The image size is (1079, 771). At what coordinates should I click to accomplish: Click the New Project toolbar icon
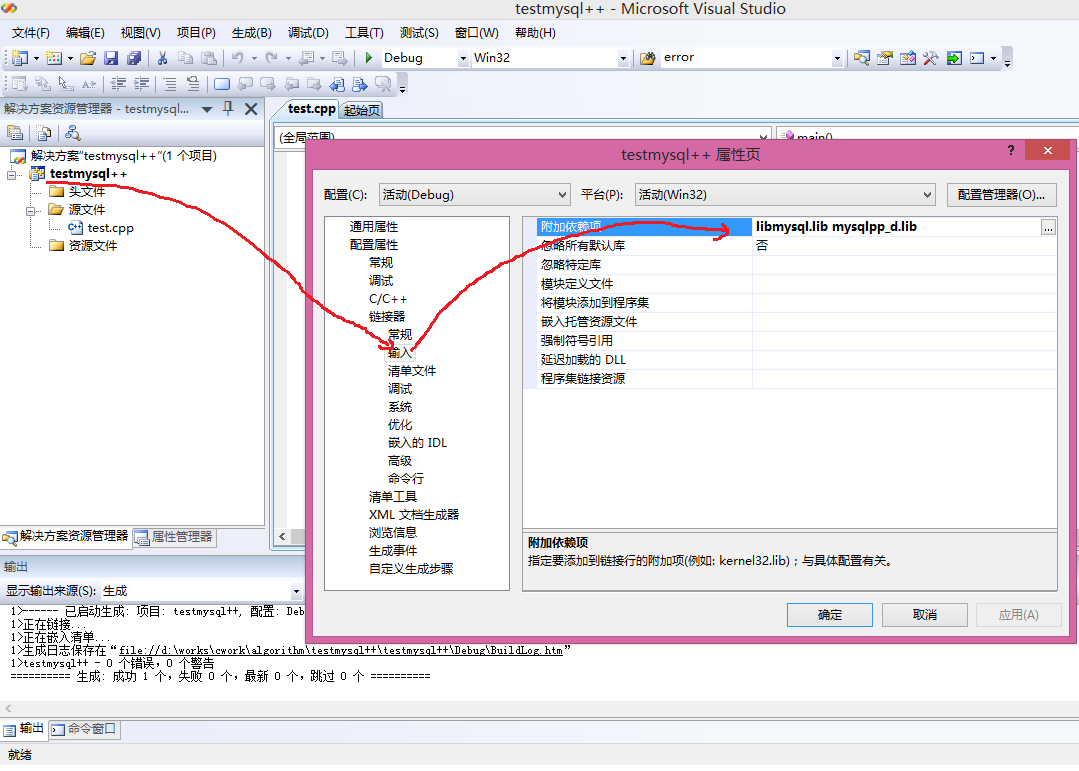[20, 58]
